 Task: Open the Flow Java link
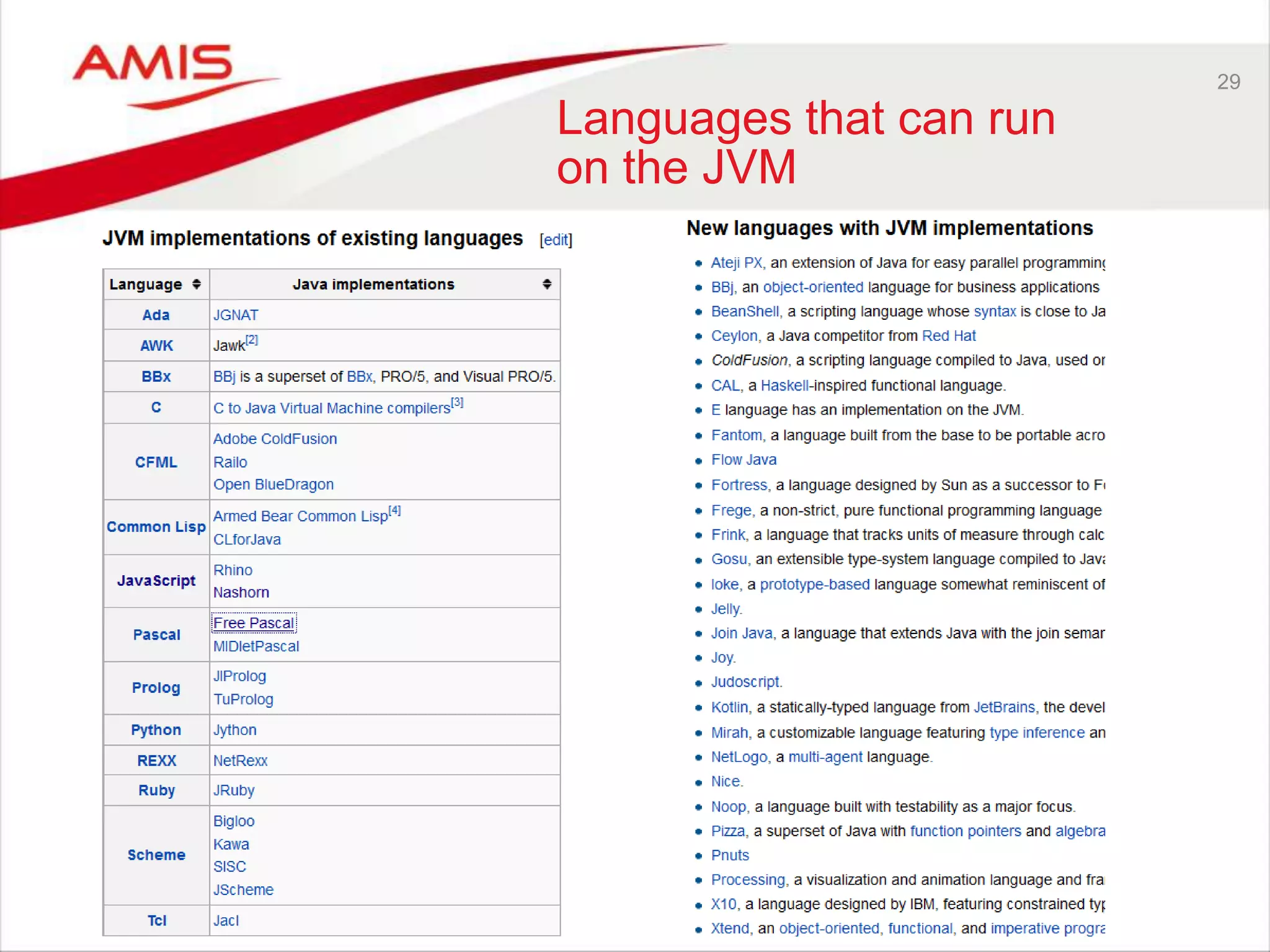tap(744, 460)
